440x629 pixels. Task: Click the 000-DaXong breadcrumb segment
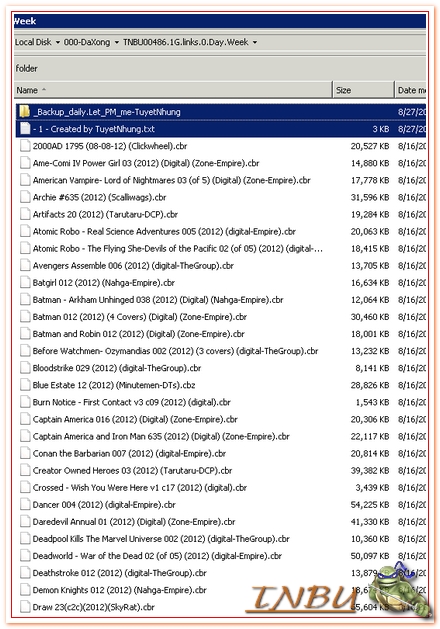pos(87,42)
